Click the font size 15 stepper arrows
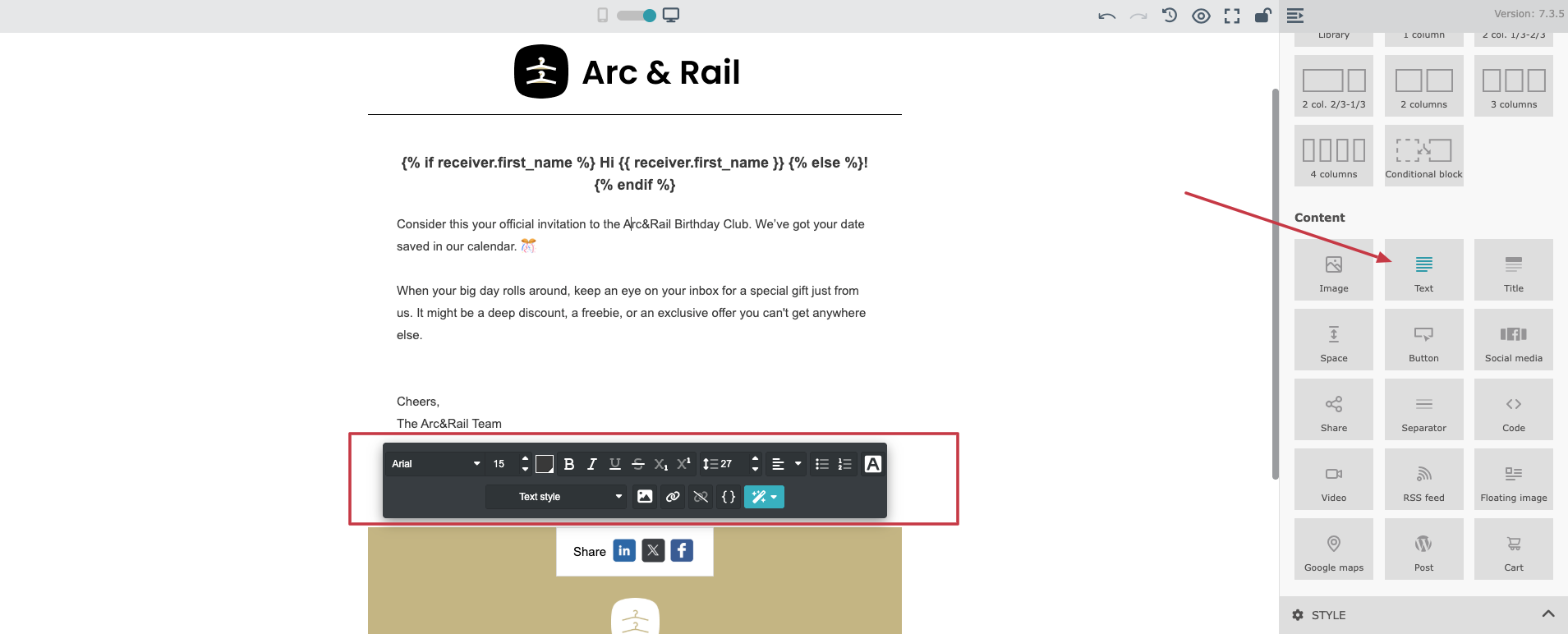Viewport: 1568px width, 634px height. pos(525,464)
